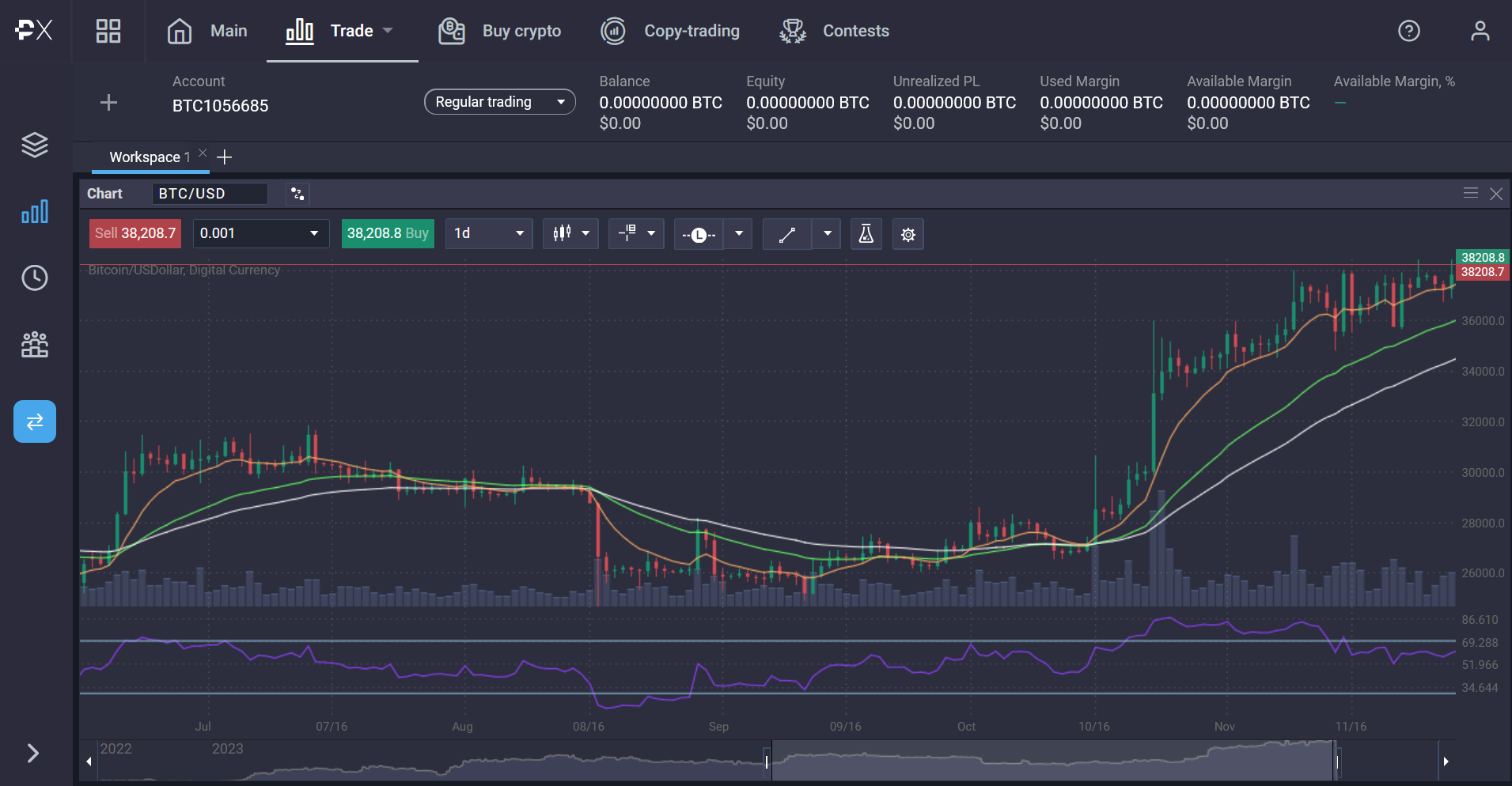This screenshot has height=786, width=1512.
Task: Open the bar chart icon in sidebar
Action: click(35, 211)
